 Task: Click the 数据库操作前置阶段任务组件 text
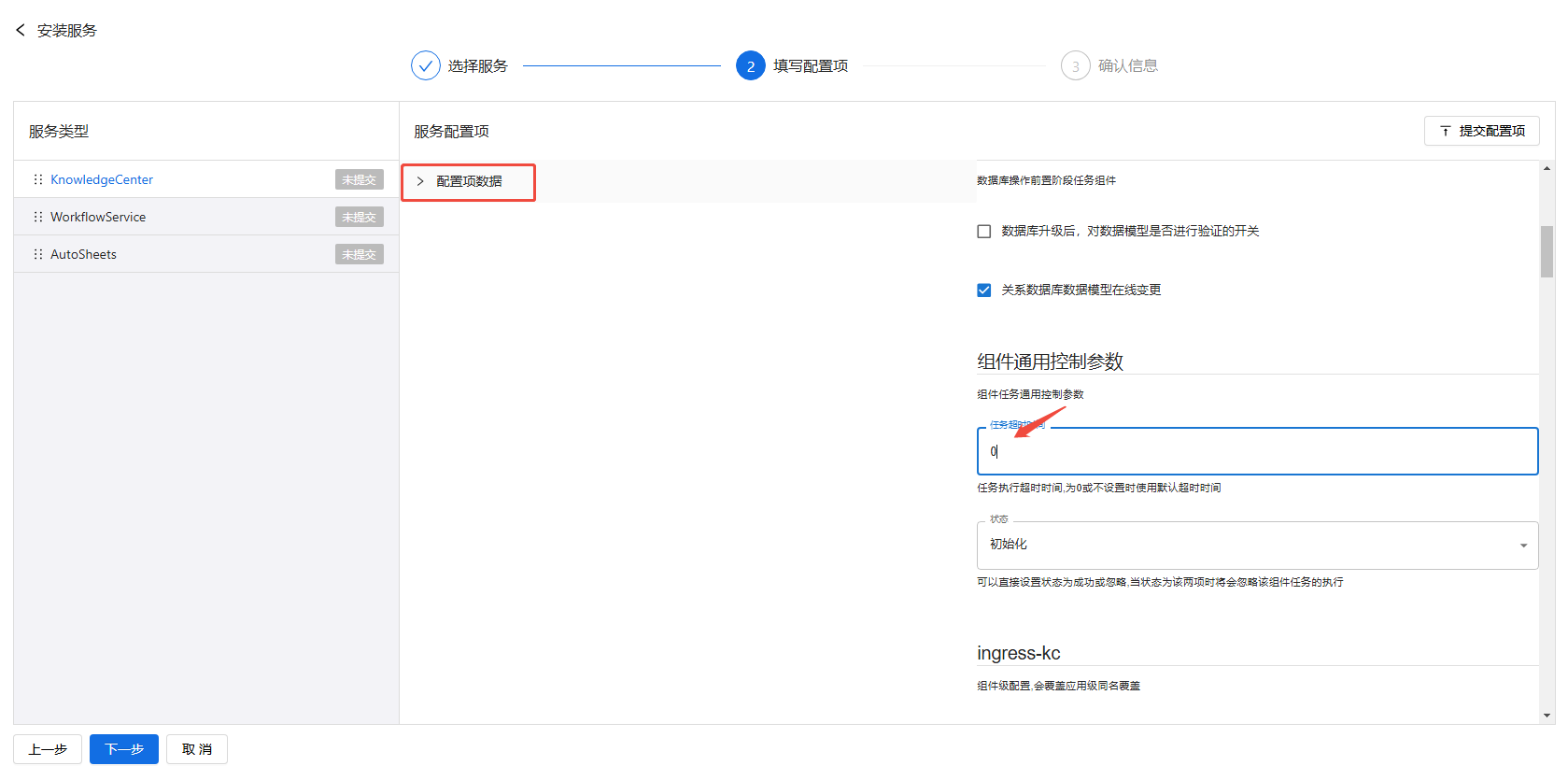[x=1046, y=180]
